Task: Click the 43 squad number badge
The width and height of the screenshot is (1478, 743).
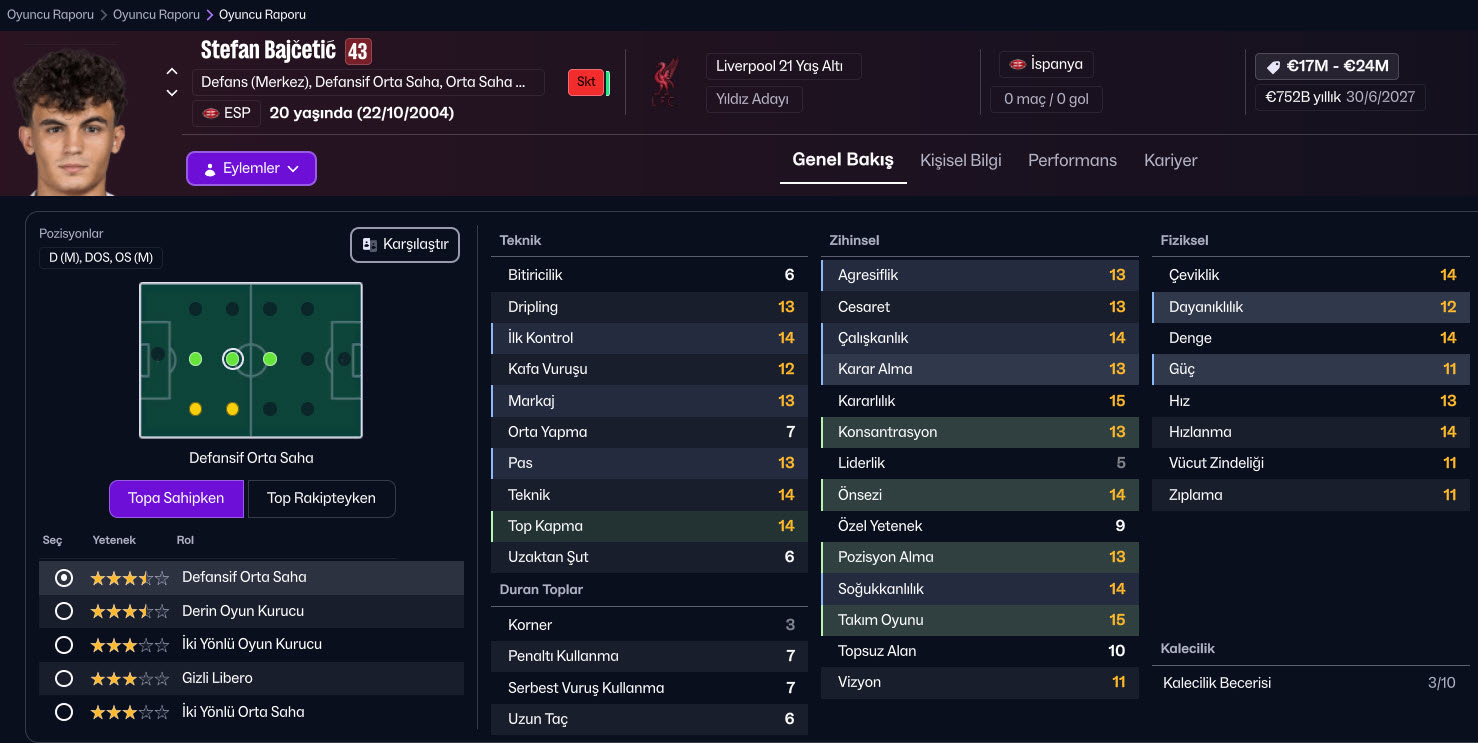Action: [x=358, y=51]
